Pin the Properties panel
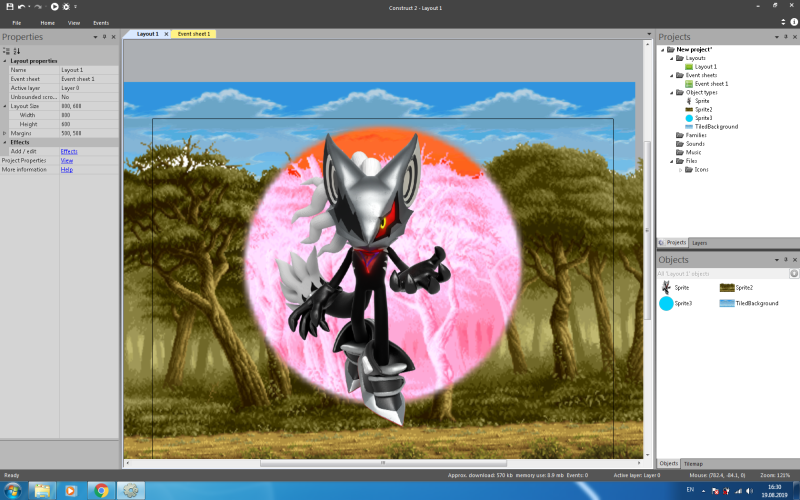 [x=105, y=37]
